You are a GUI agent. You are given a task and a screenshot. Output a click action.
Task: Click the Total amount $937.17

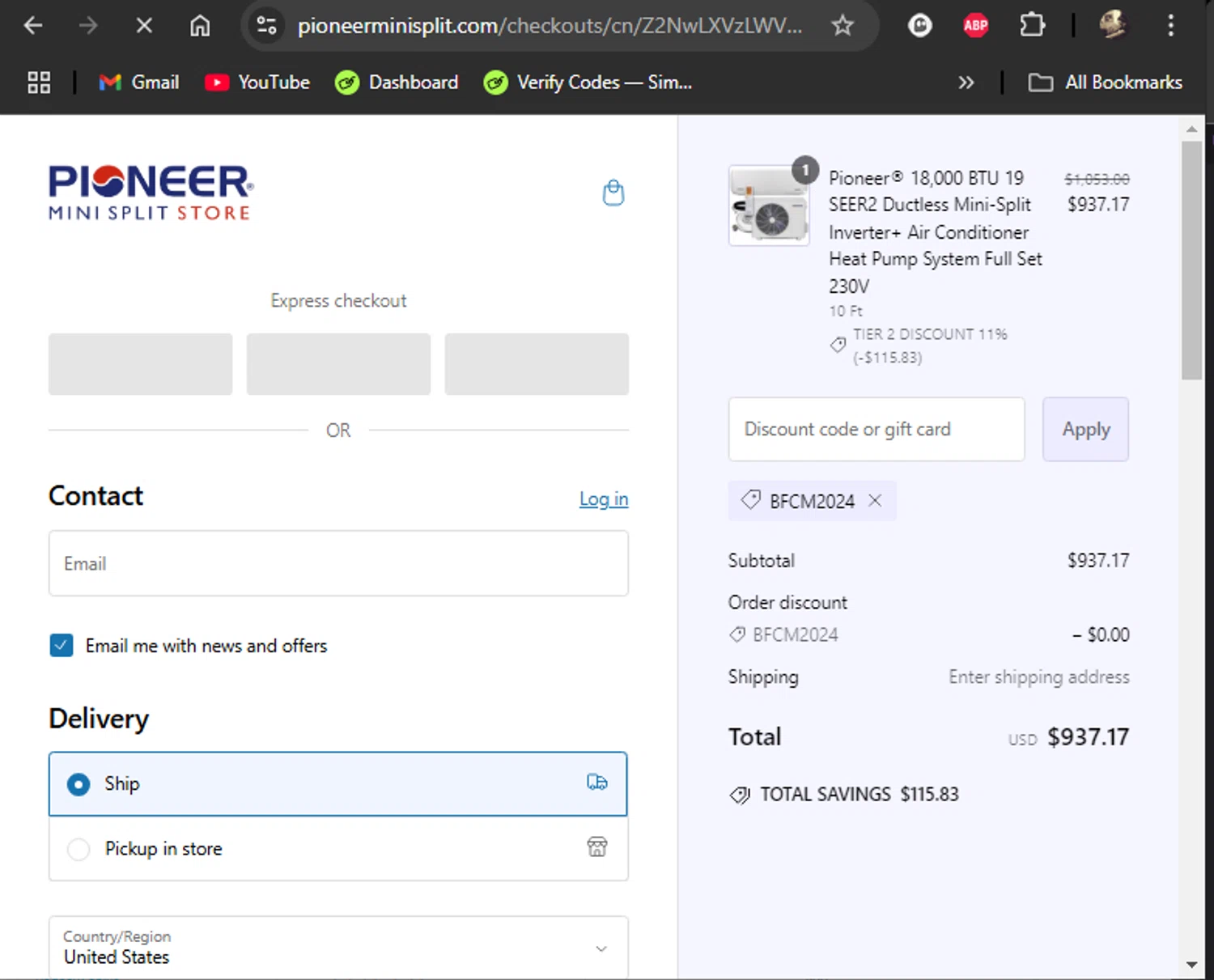click(1088, 736)
